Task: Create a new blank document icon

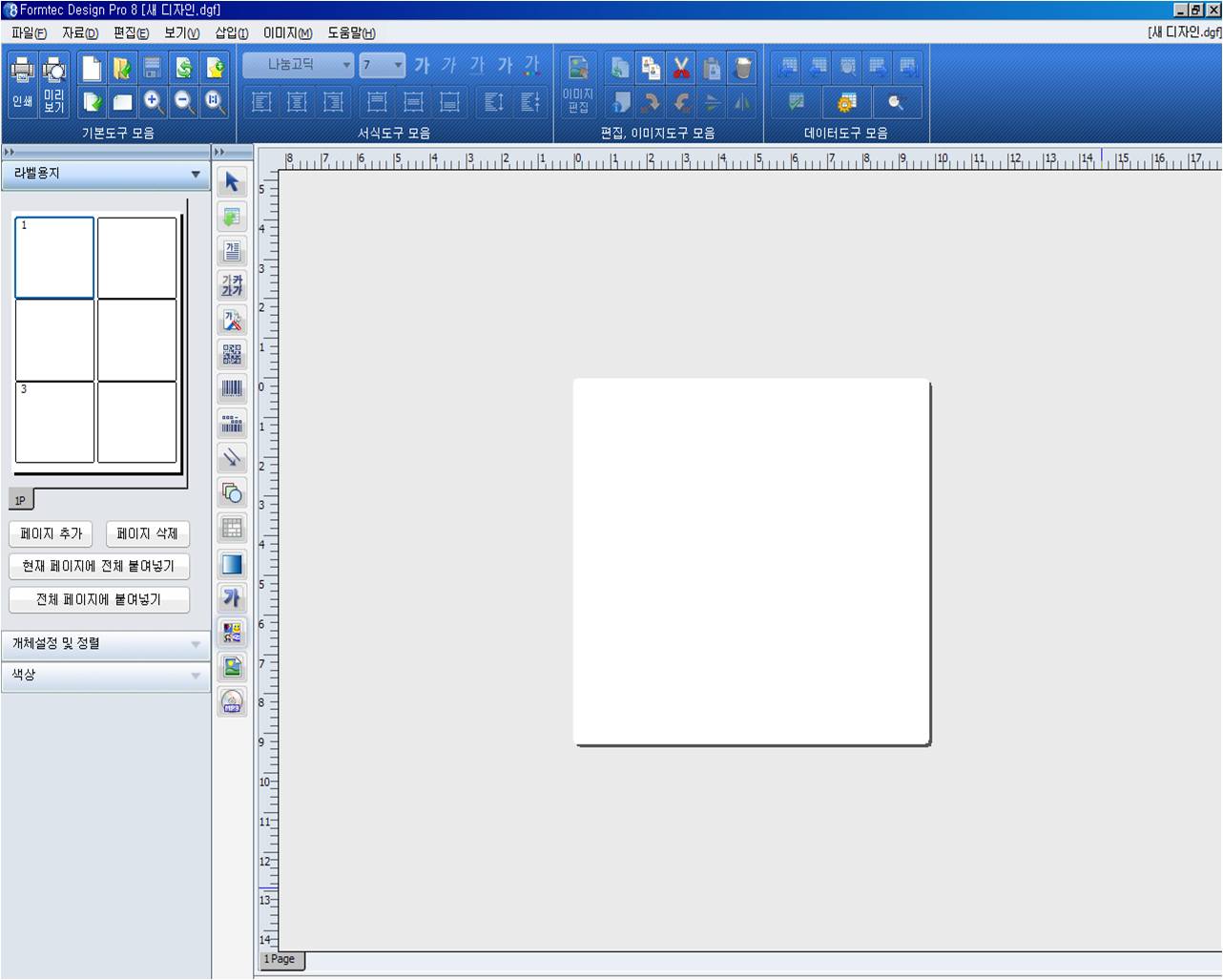Action: coord(92,68)
